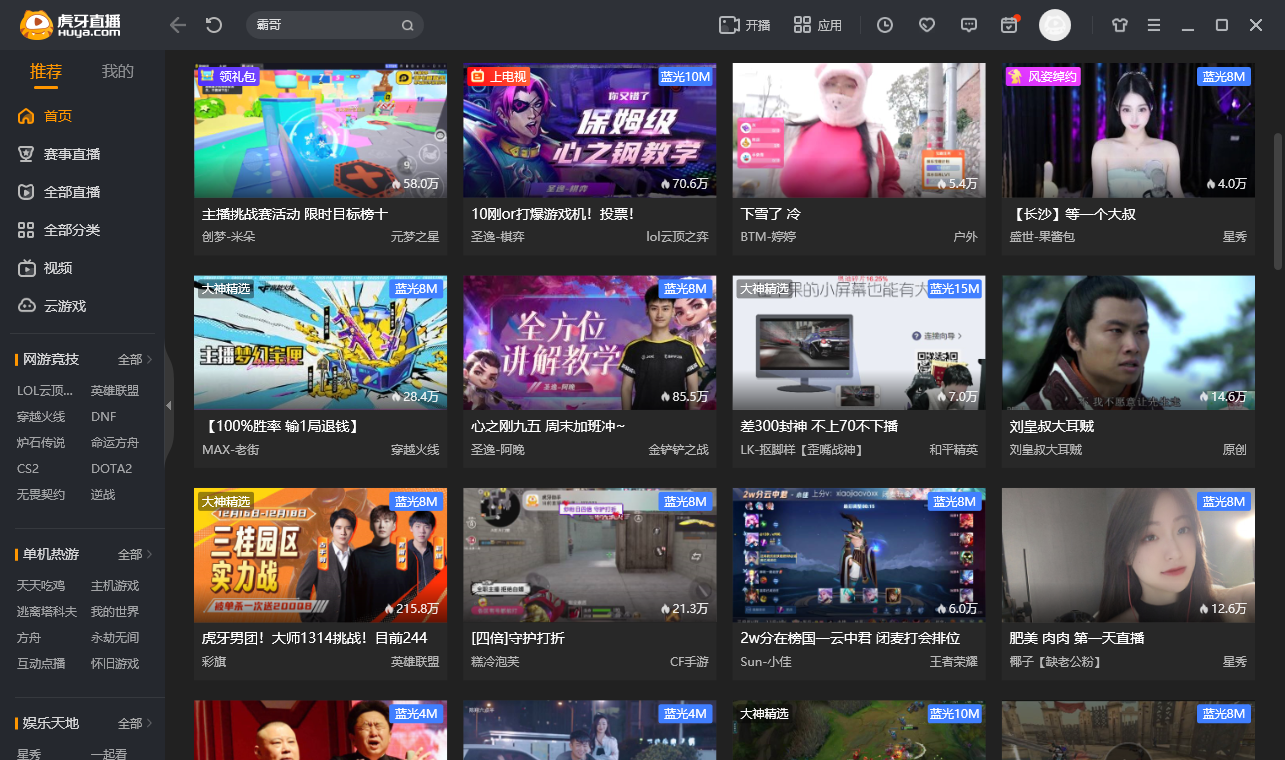
Task: Switch to the 我的 tab
Action: 118,72
